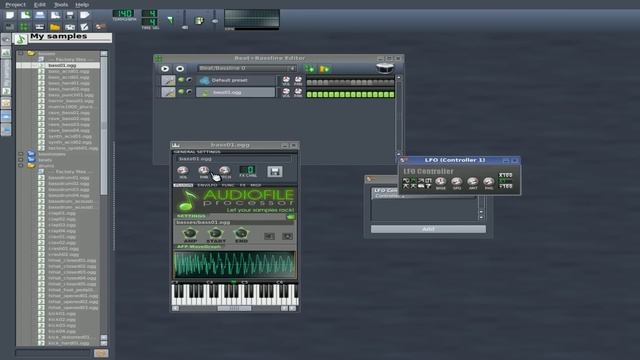Image resolution: width=640 pixels, height=360 pixels.
Task: Enable x100 speed multiplier in LFO Controller
Action: click(505, 175)
